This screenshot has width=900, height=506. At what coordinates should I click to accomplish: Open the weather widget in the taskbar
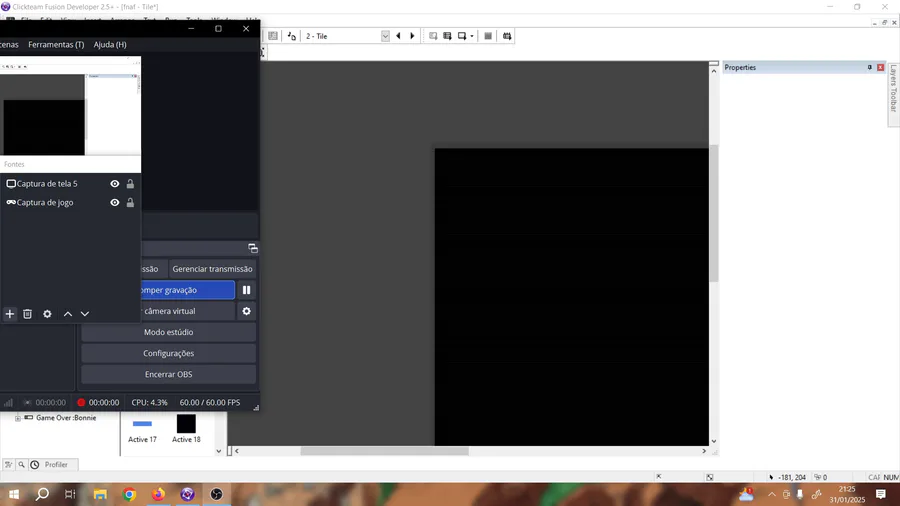(746, 494)
